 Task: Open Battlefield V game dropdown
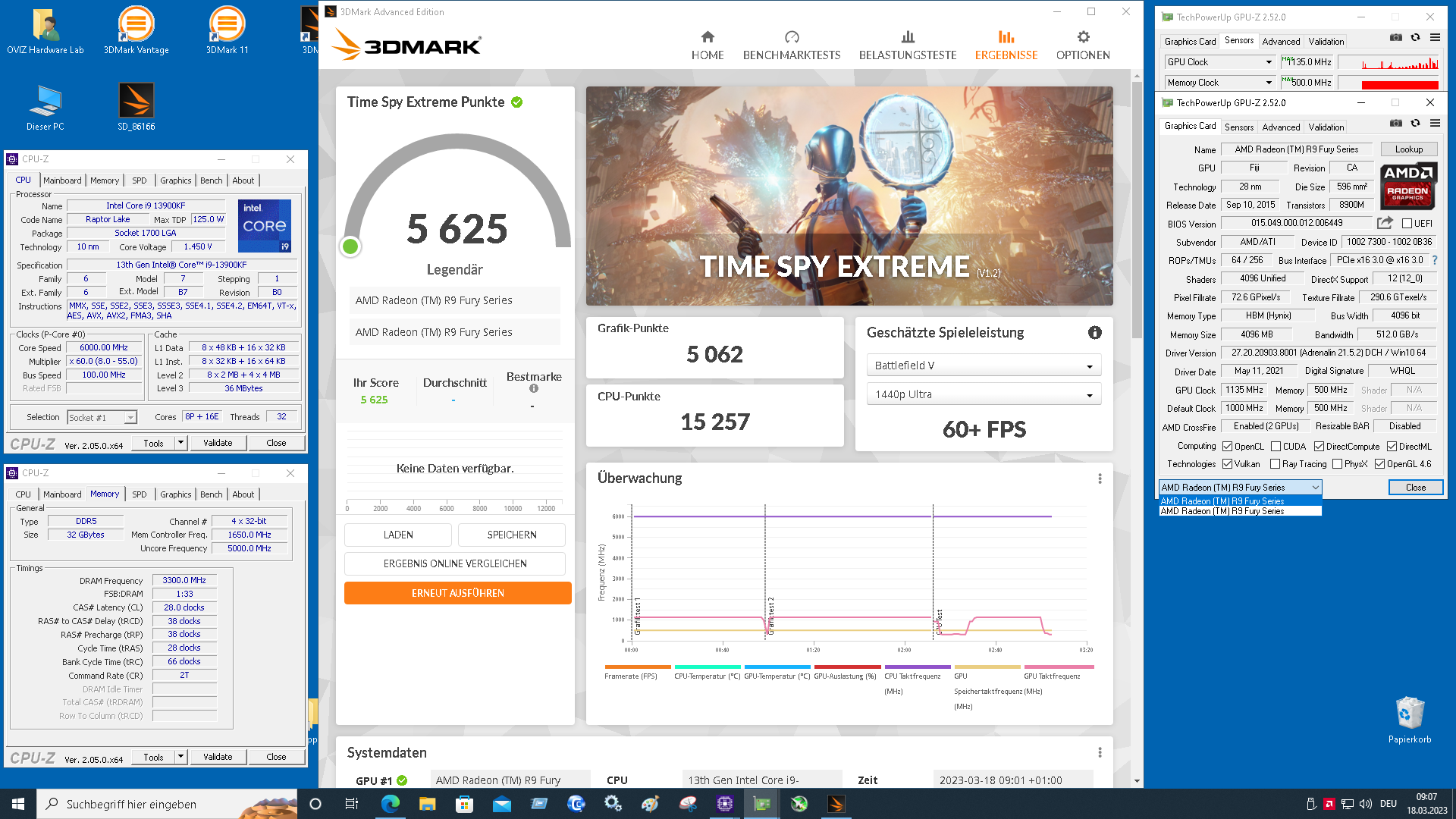[x=984, y=366]
